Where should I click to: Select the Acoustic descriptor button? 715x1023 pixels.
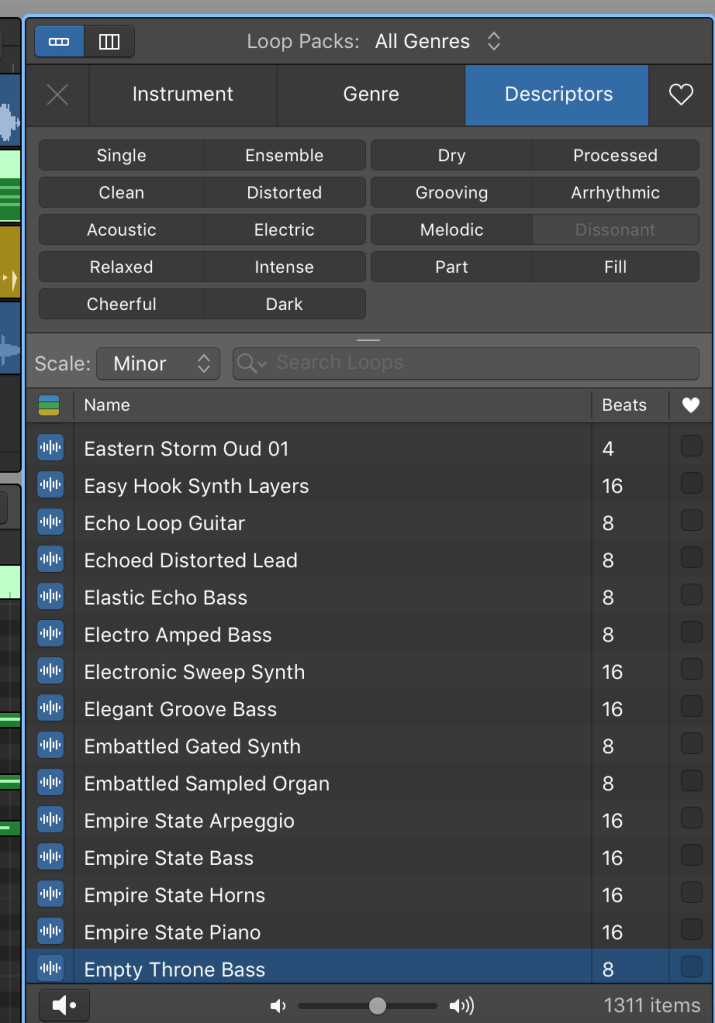[x=121, y=230]
